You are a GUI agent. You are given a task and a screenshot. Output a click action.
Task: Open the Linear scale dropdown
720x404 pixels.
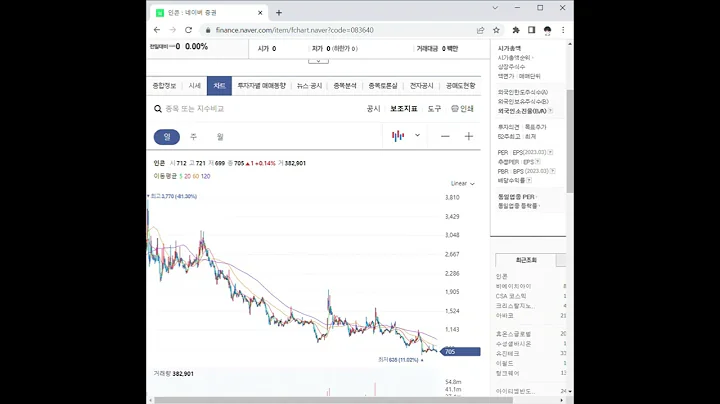tap(462, 184)
